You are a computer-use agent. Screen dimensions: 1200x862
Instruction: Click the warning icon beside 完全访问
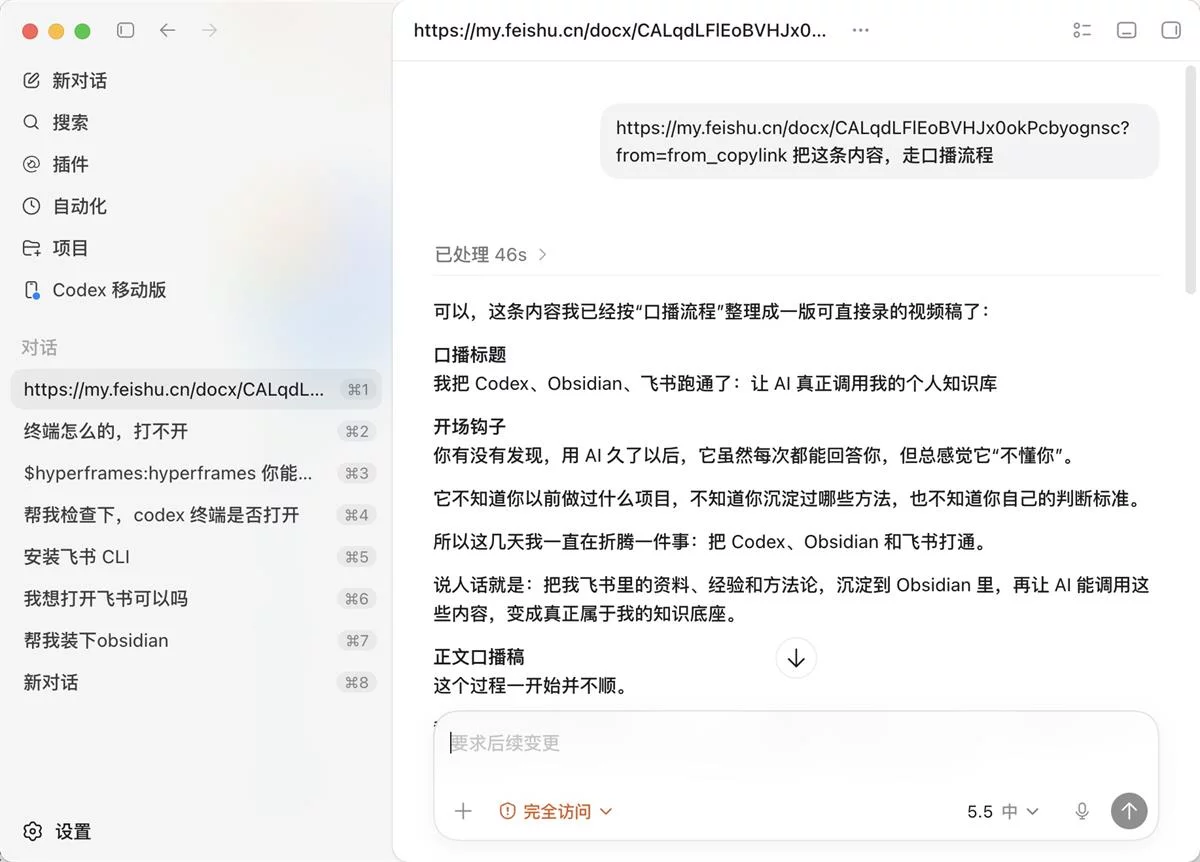(x=507, y=811)
